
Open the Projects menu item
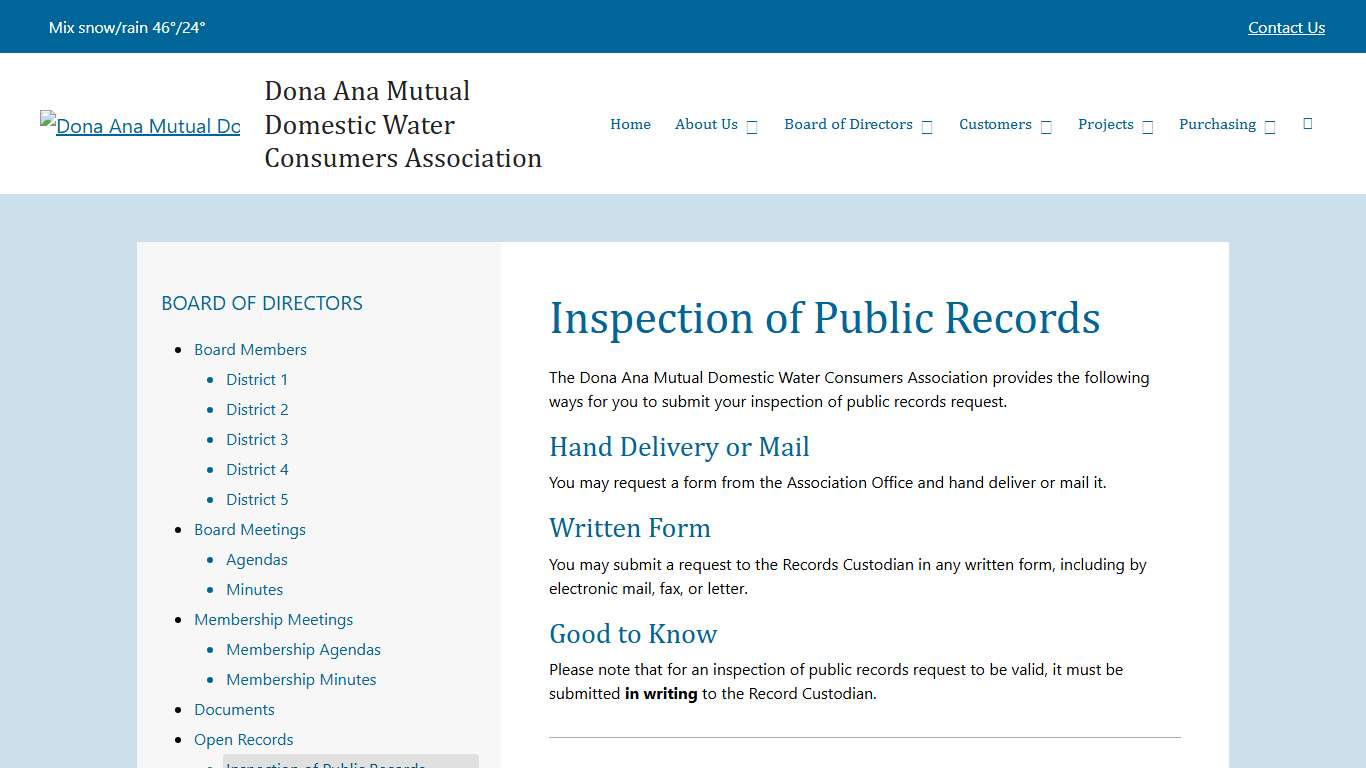1105,124
